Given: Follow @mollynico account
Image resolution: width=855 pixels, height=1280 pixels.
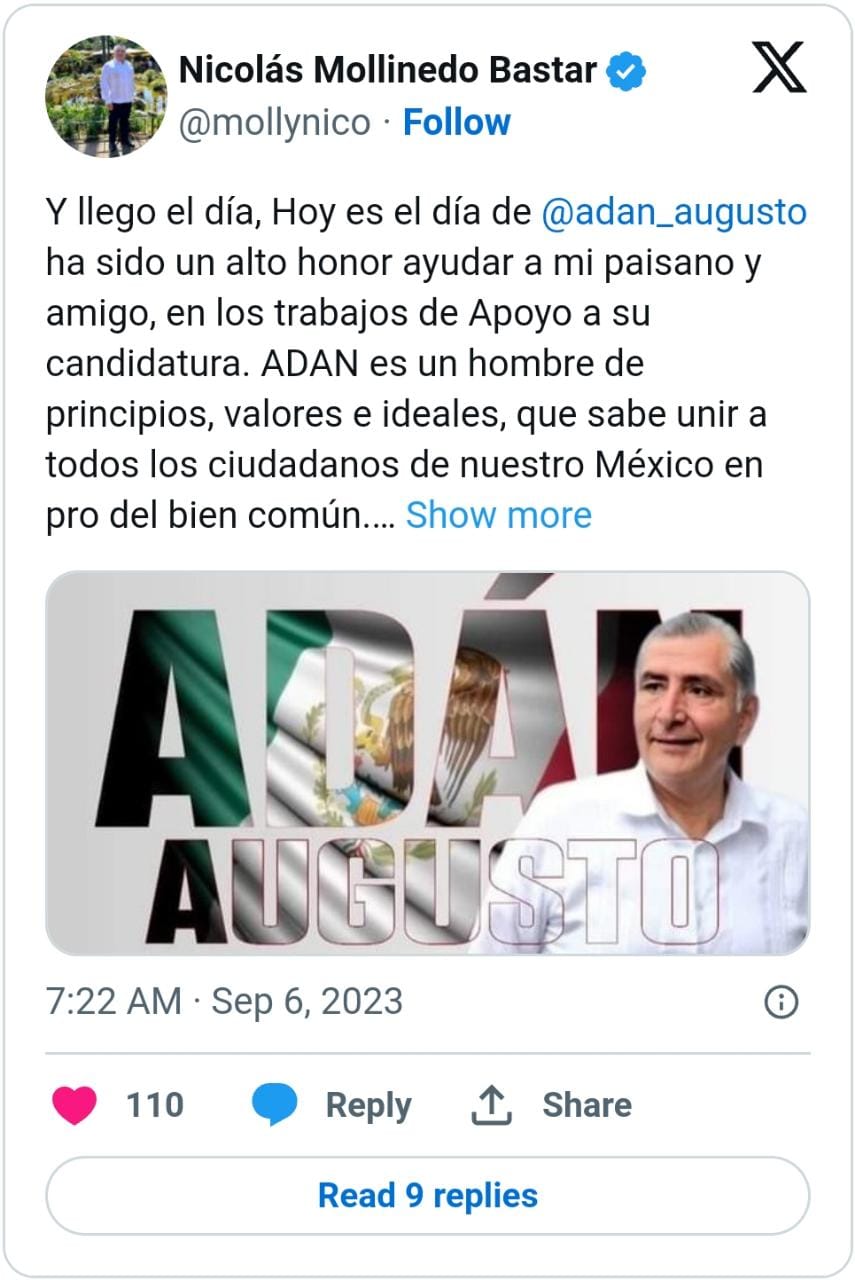Looking at the screenshot, I should [456, 122].
